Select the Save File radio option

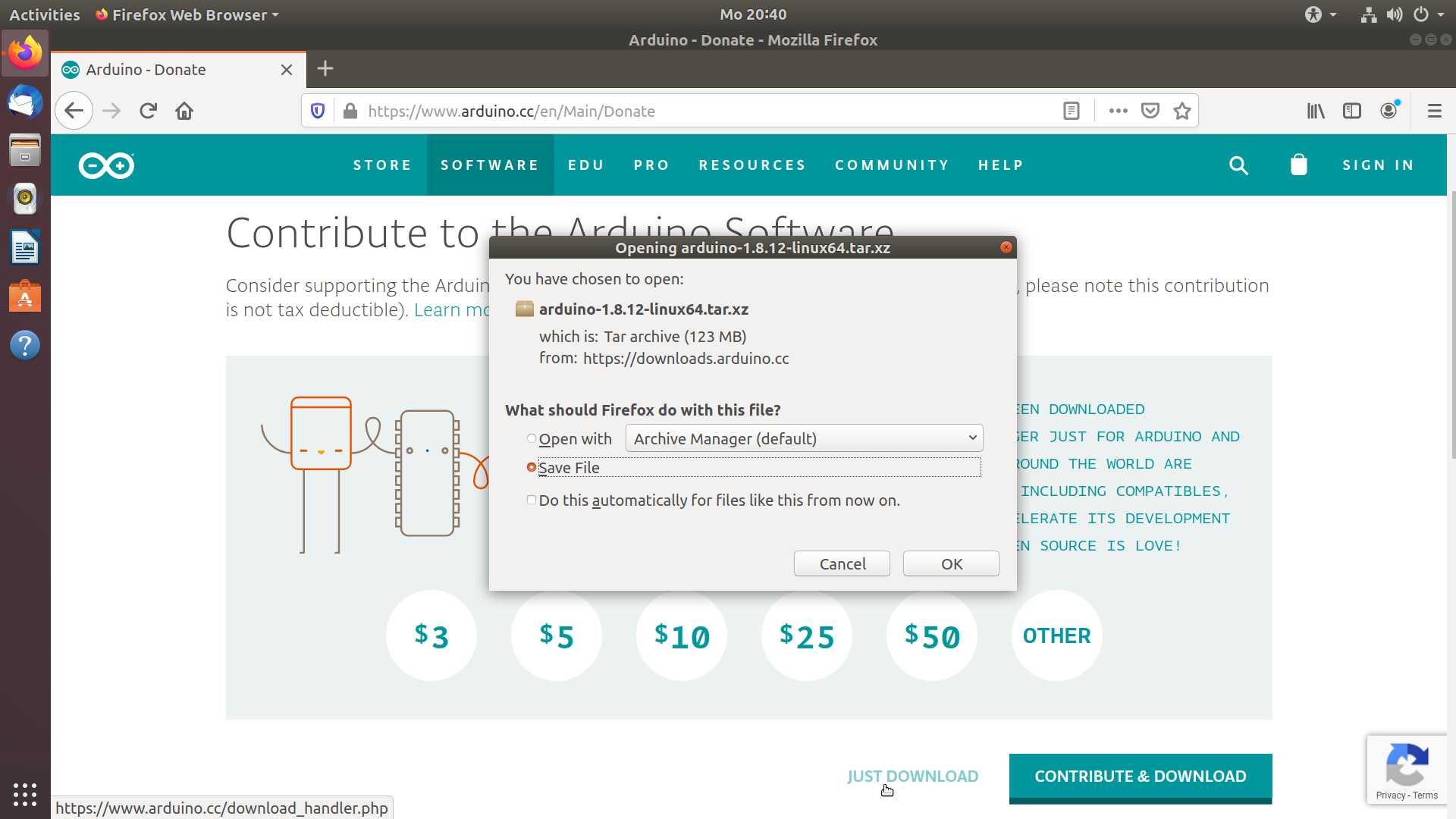pos(532,467)
